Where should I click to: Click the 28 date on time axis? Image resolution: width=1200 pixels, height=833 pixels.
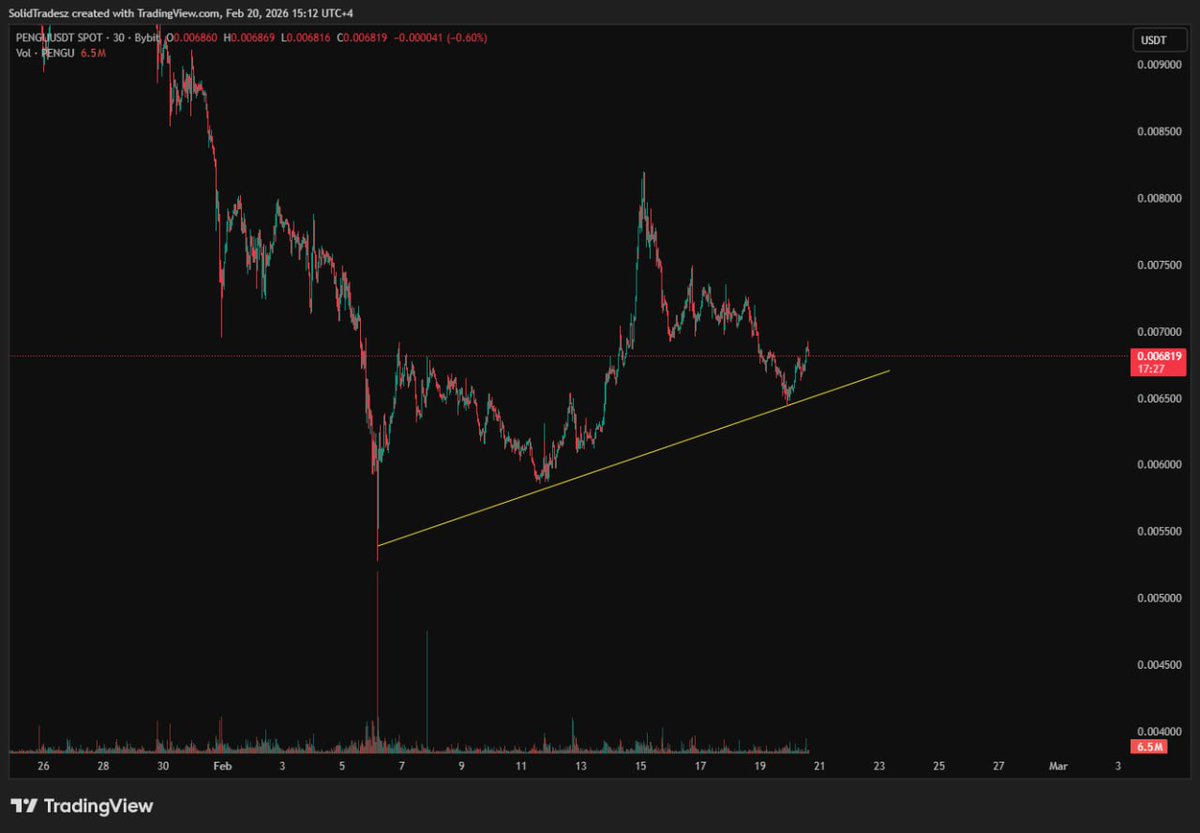103,766
